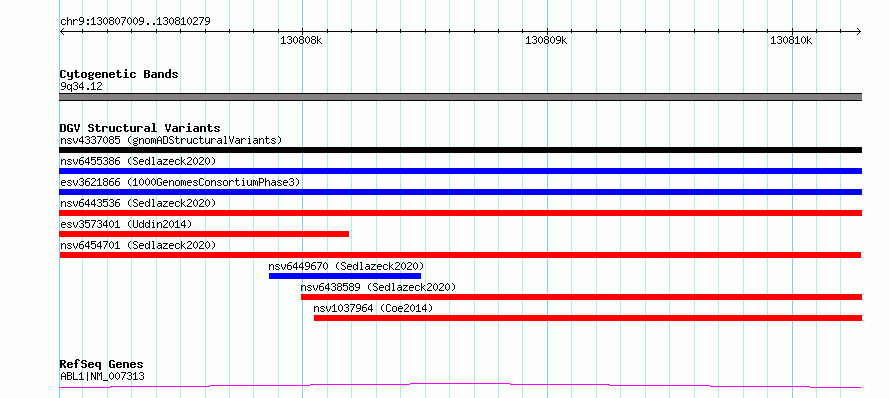The image size is (890, 398).
Task: Select the red nsv6438589 variant bar
Action: click(581, 297)
